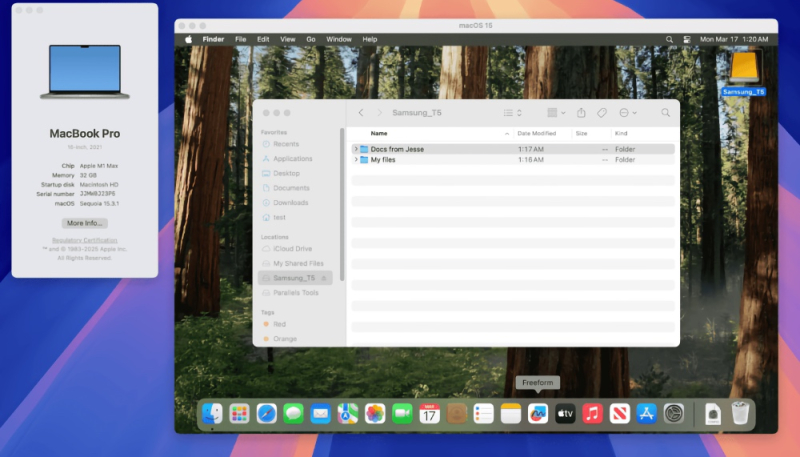This screenshot has width=800, height=457.
Task: Launch Safari from the Dock
Action: (266, 413)
